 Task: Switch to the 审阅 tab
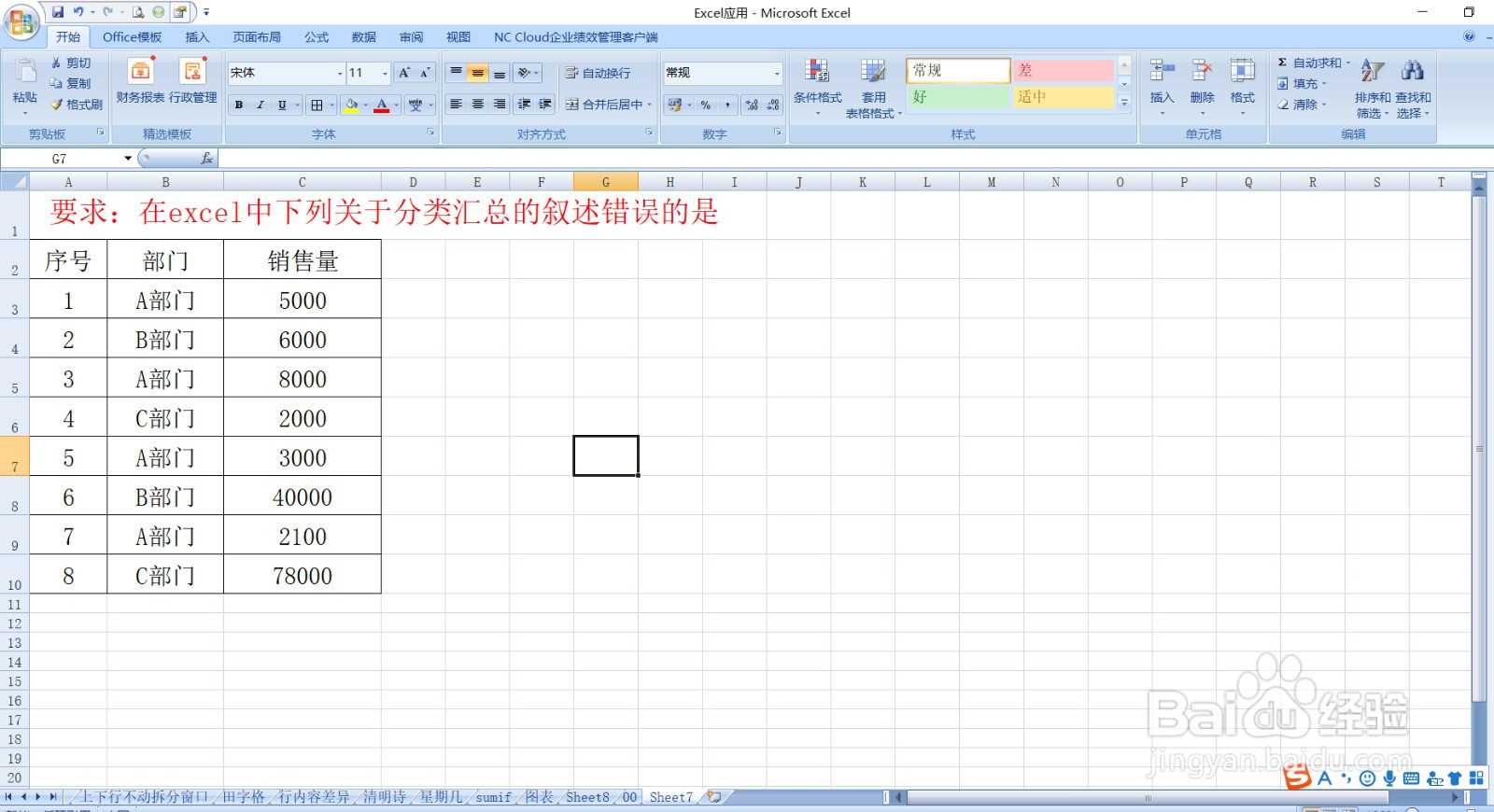[x=411, y=37]
